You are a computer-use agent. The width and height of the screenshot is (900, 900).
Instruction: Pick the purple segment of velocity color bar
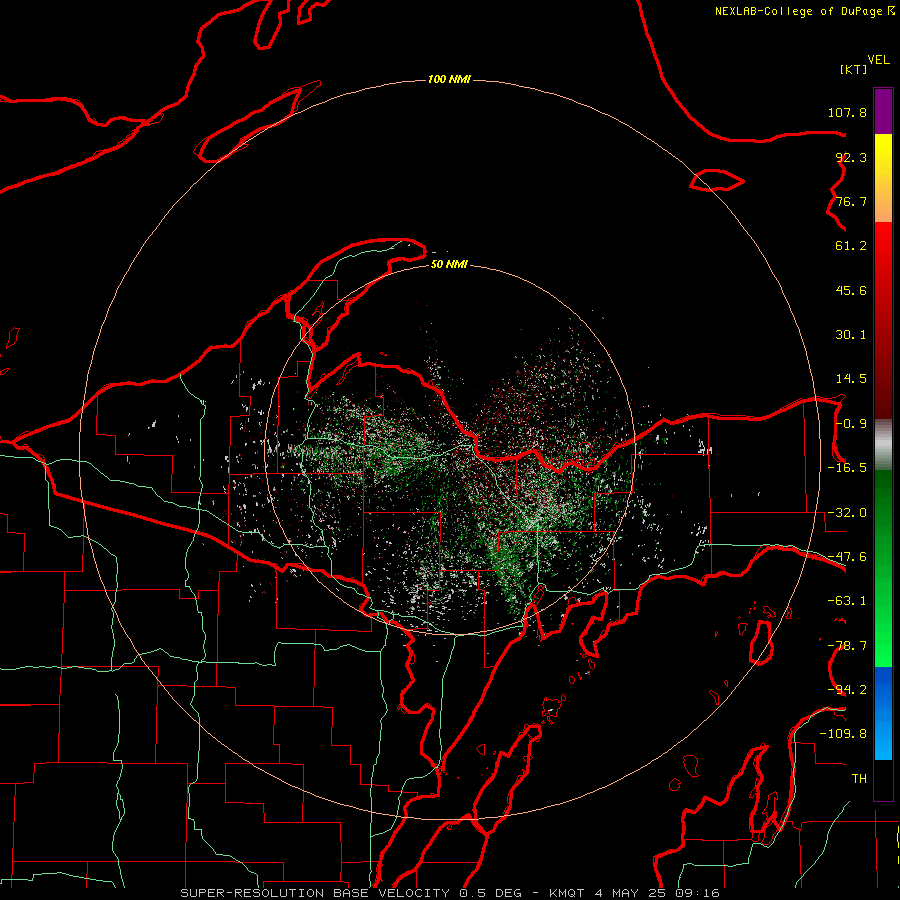point(883,112)
